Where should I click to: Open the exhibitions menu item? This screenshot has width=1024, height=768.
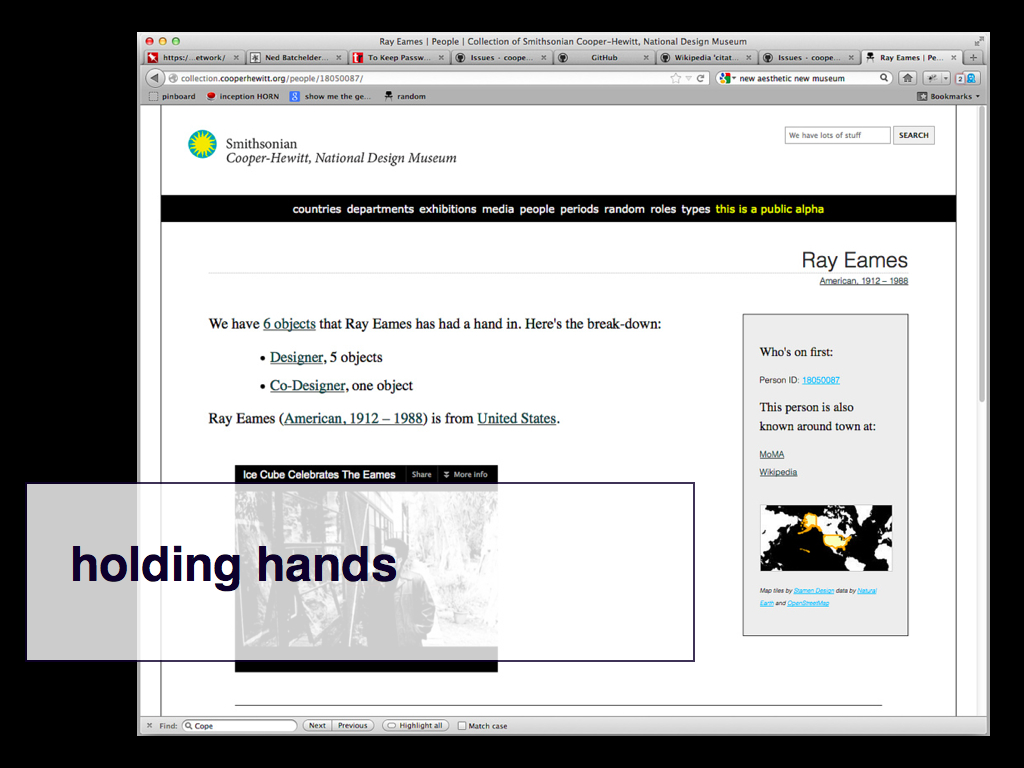click(447, 209)
